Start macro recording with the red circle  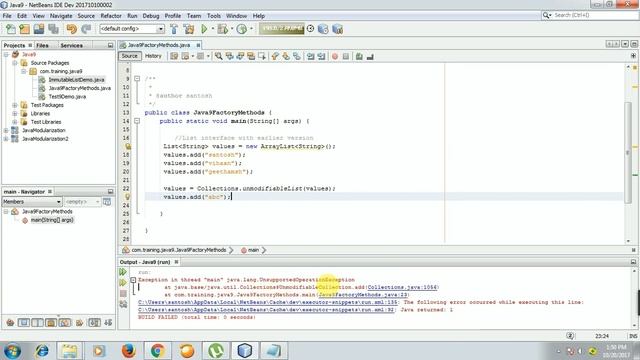(335, 56)
